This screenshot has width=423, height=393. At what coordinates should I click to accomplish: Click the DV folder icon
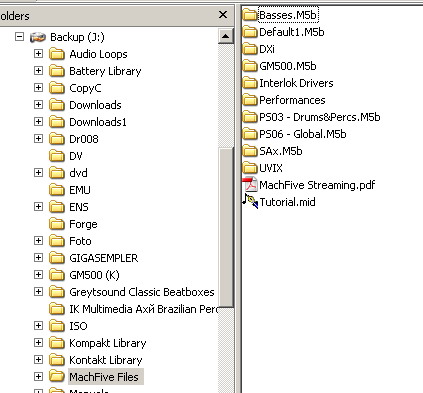57,156
